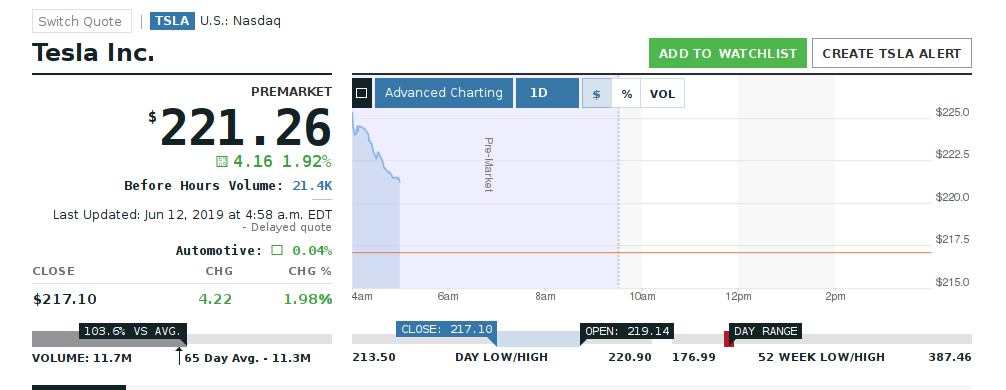Open the Switch Quote field

coord(82,21)
